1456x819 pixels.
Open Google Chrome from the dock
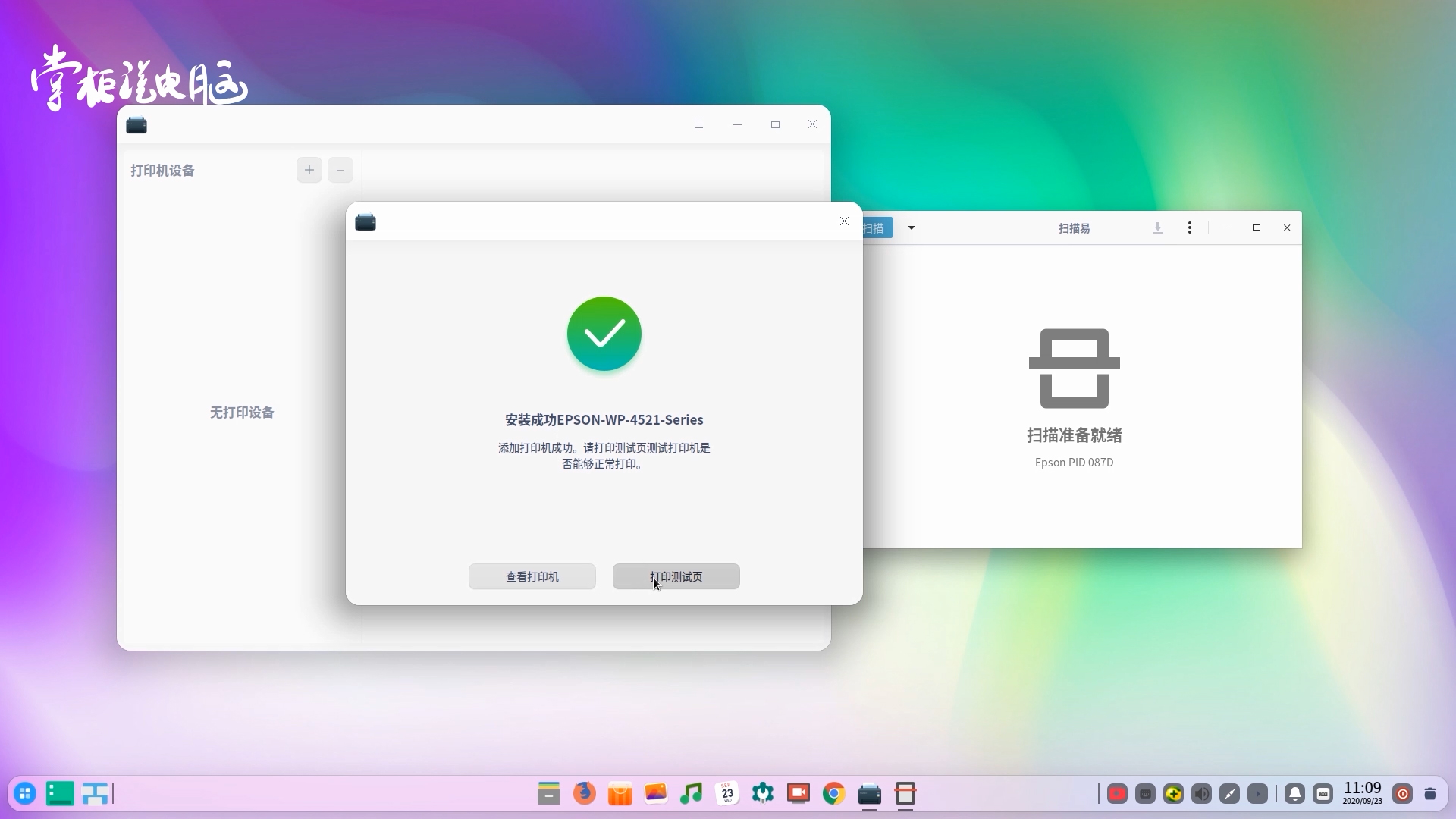point(833,794)
